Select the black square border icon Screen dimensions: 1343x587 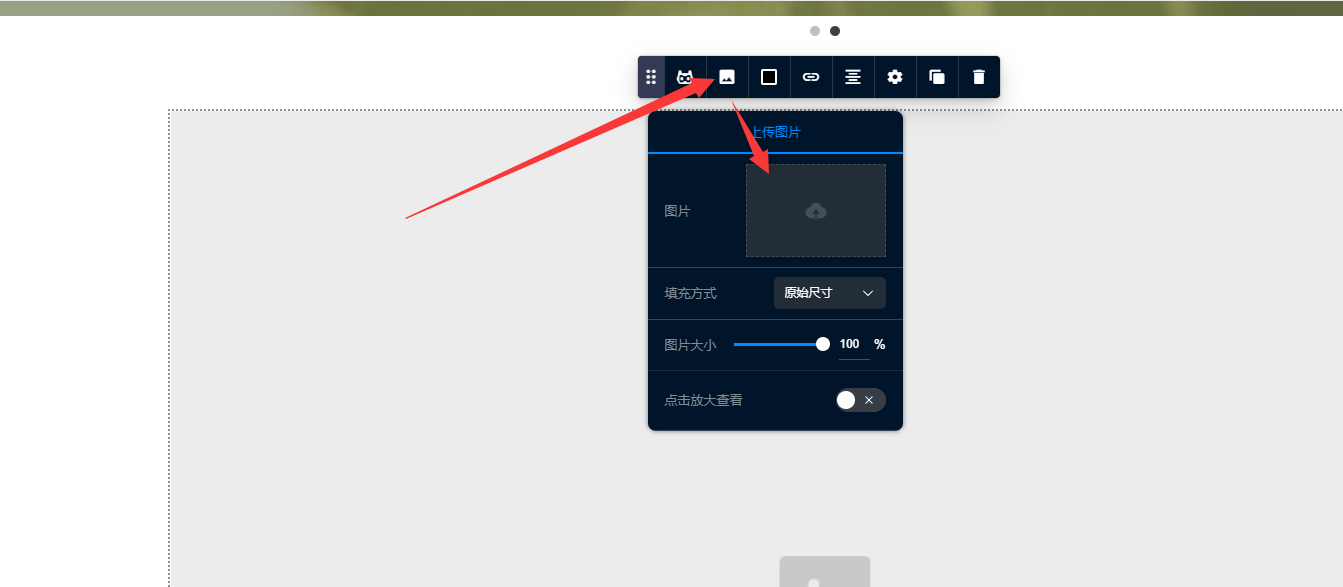768,77
